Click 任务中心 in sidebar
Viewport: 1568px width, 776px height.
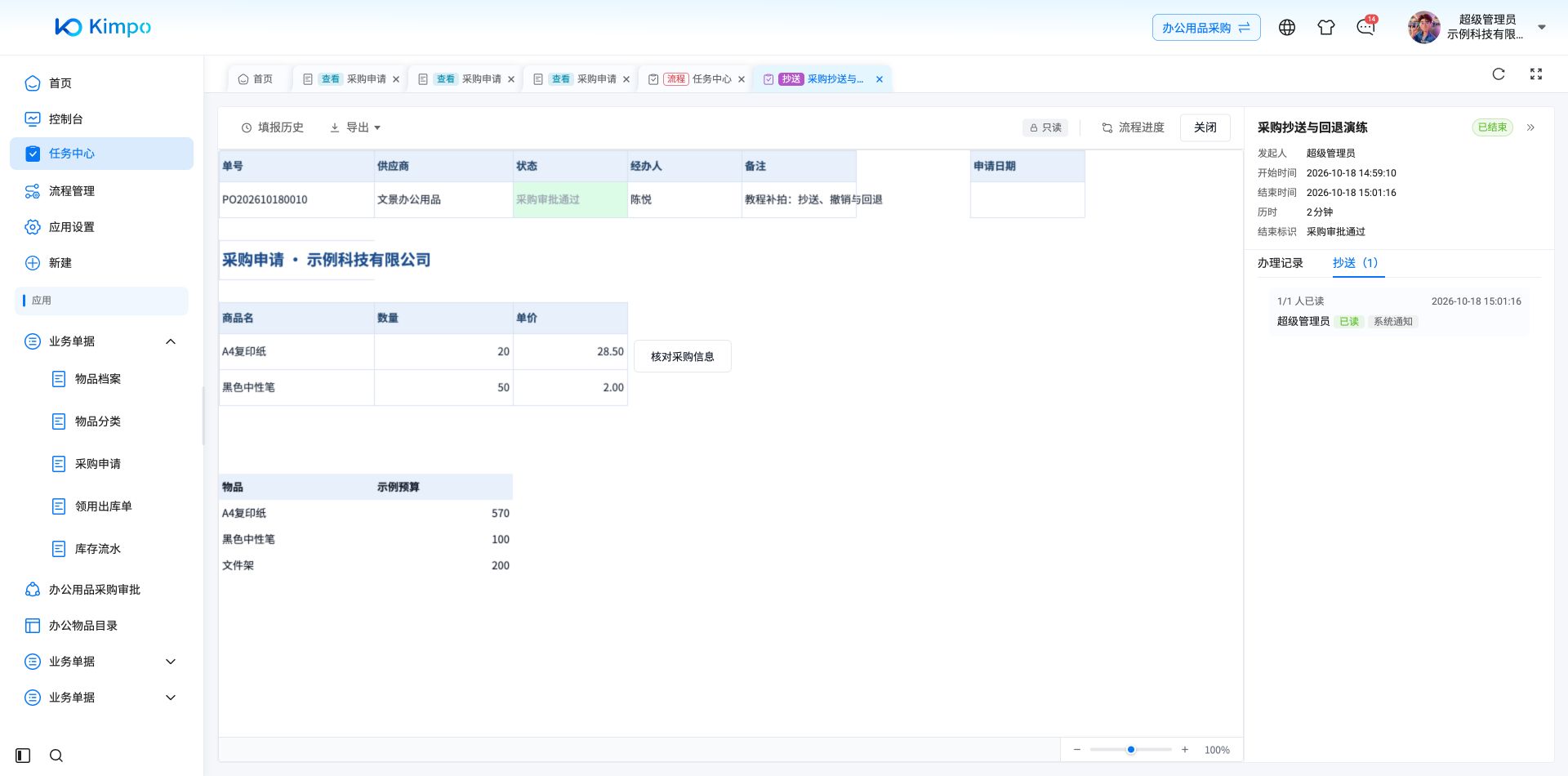pos(101,154)
